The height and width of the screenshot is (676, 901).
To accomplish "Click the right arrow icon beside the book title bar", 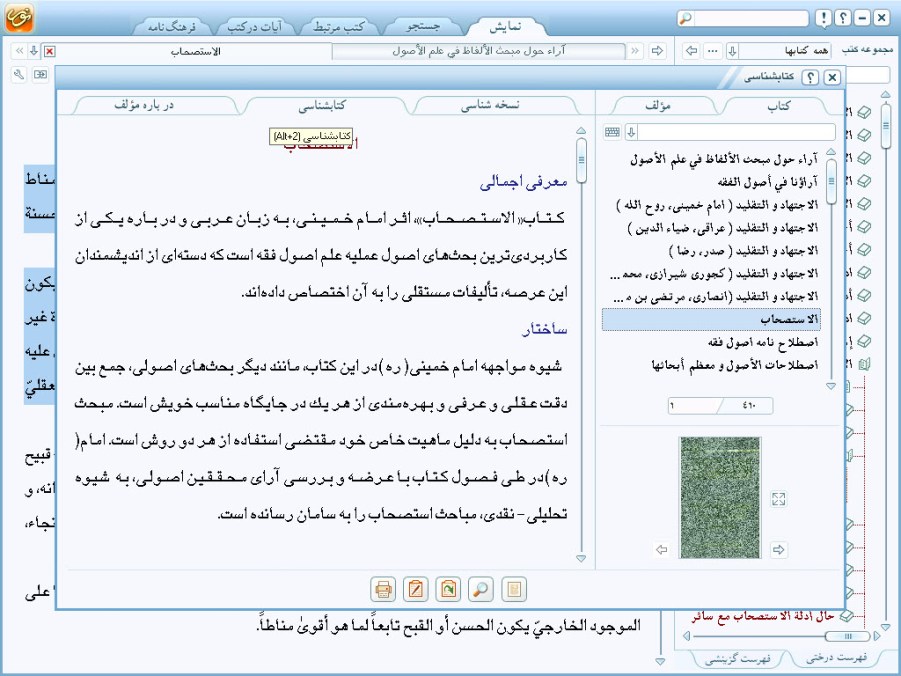I will click(x=657, y=51).
